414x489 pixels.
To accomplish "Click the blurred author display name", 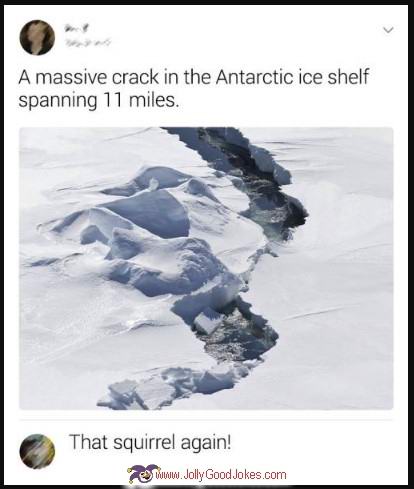I will pyautogui.click(x=76, y=29).
